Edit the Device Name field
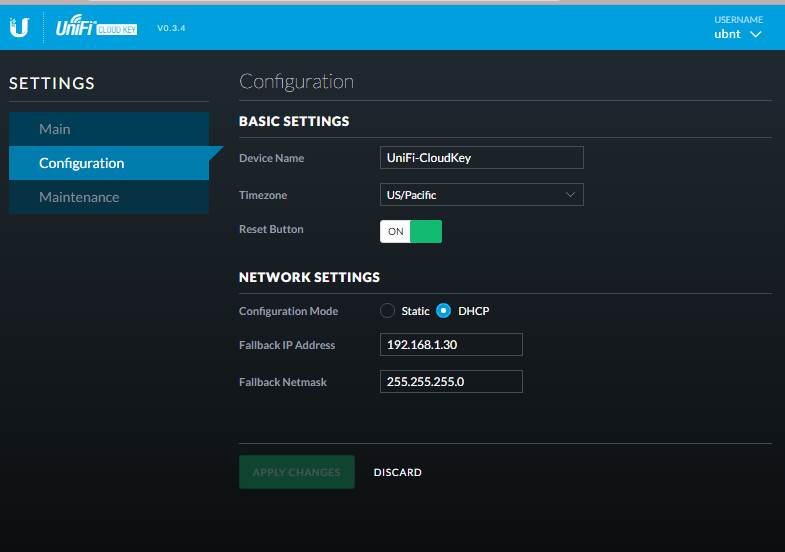The height and width of the screenshot is (552, 785). [x=482, y=158]
